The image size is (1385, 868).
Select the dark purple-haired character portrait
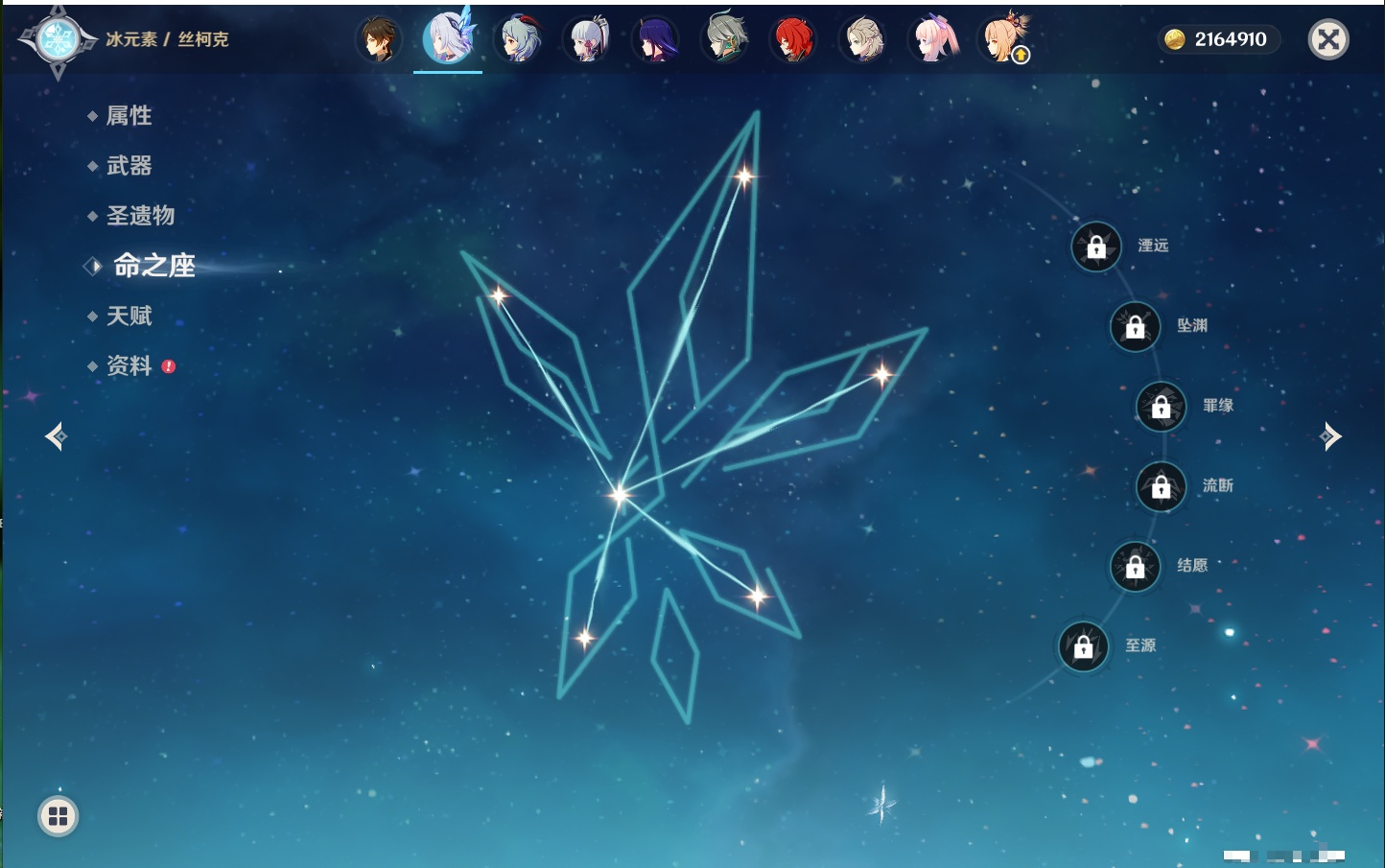656,39
